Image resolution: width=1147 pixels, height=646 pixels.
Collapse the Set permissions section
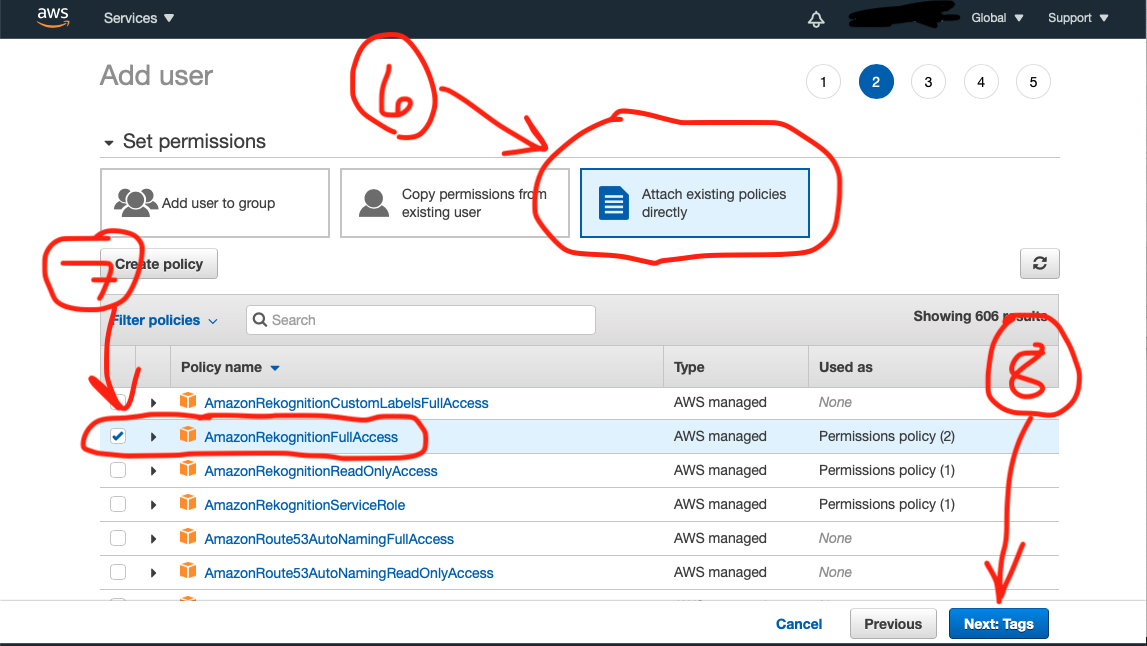click(x=108, y=143)
